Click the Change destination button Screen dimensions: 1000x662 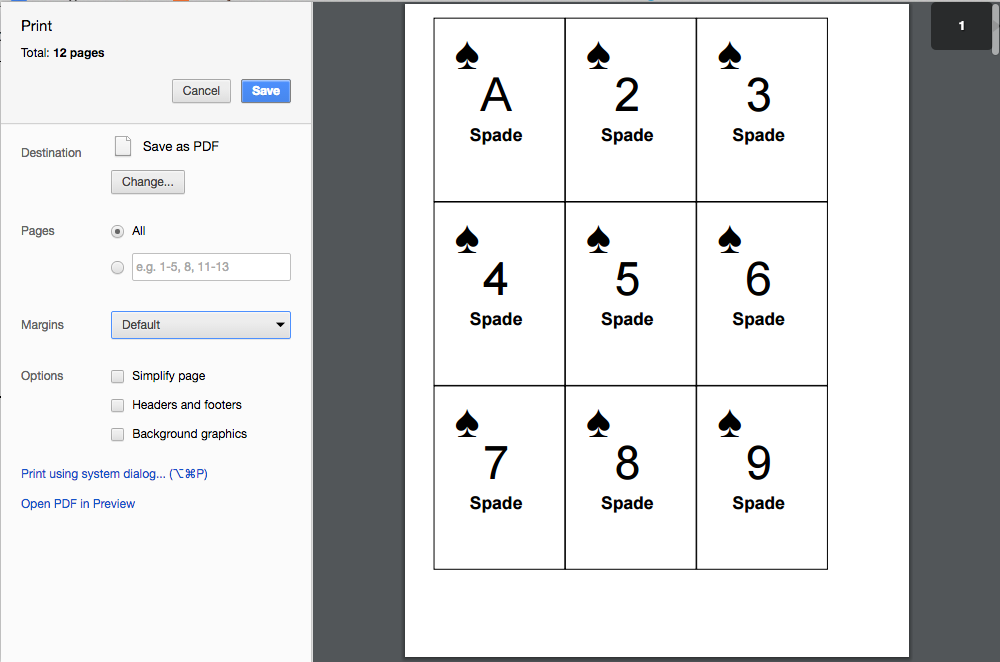[x=147, y=182]
